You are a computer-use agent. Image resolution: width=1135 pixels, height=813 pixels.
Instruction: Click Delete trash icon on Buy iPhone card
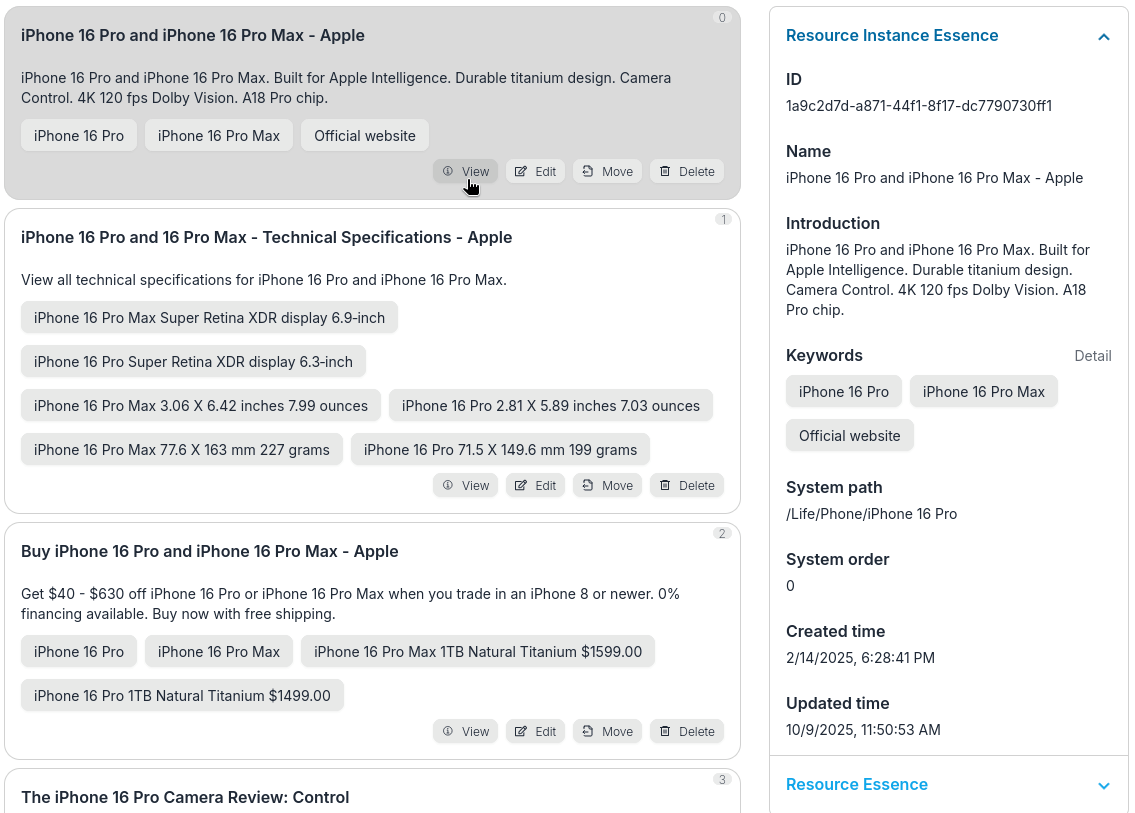coord(665,731)
